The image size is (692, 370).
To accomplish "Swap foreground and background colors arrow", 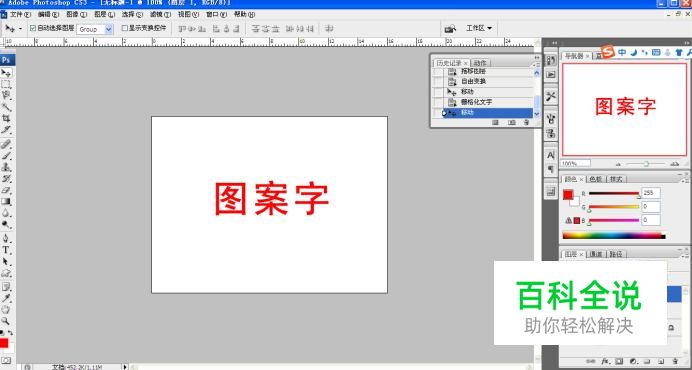I will pyautogui.click(x=11, y=332).
